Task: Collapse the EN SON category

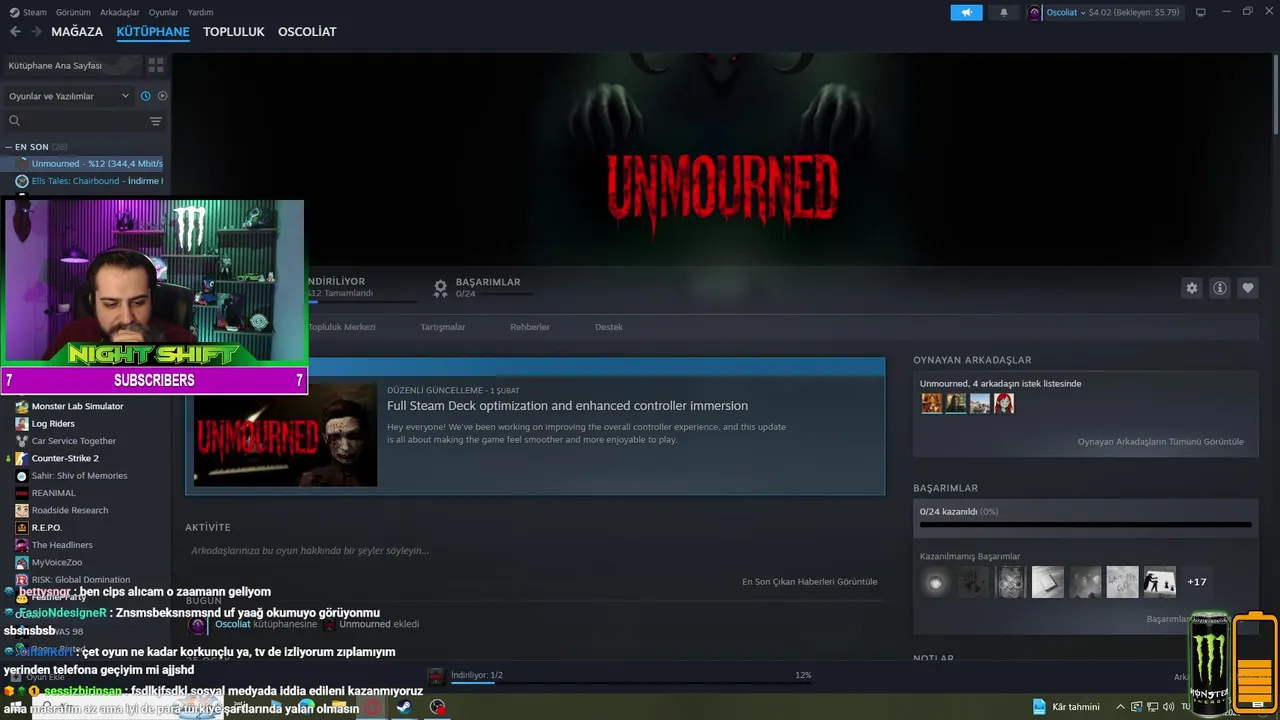Action: click(8, 147)
